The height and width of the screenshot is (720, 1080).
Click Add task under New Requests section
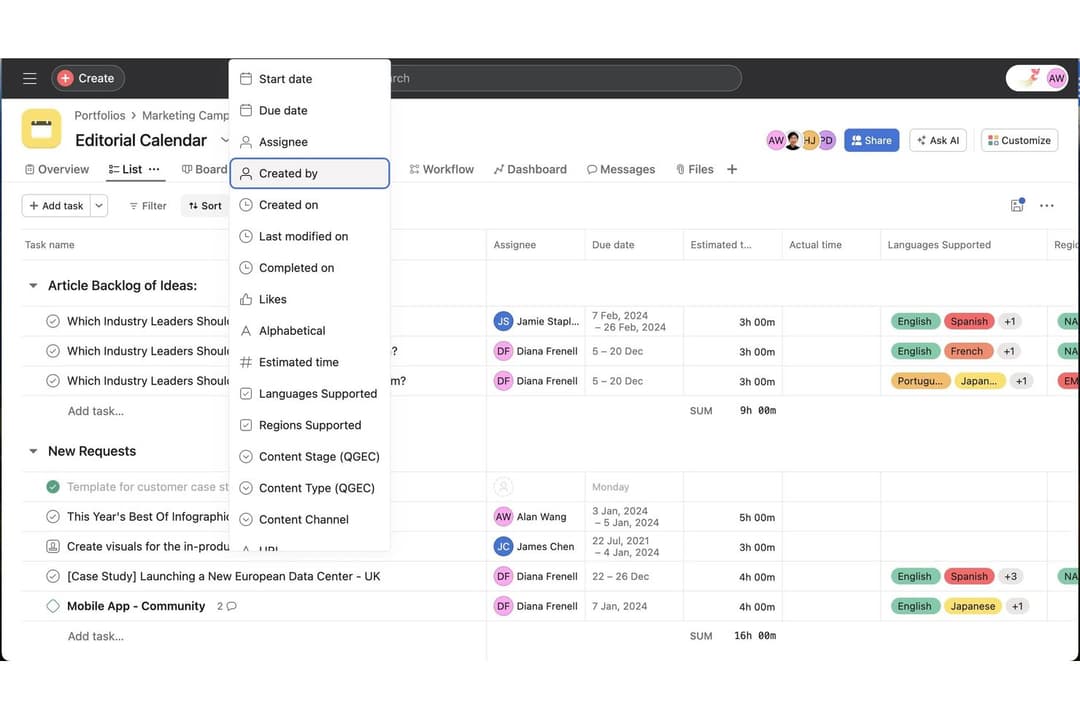click(96, 637)
